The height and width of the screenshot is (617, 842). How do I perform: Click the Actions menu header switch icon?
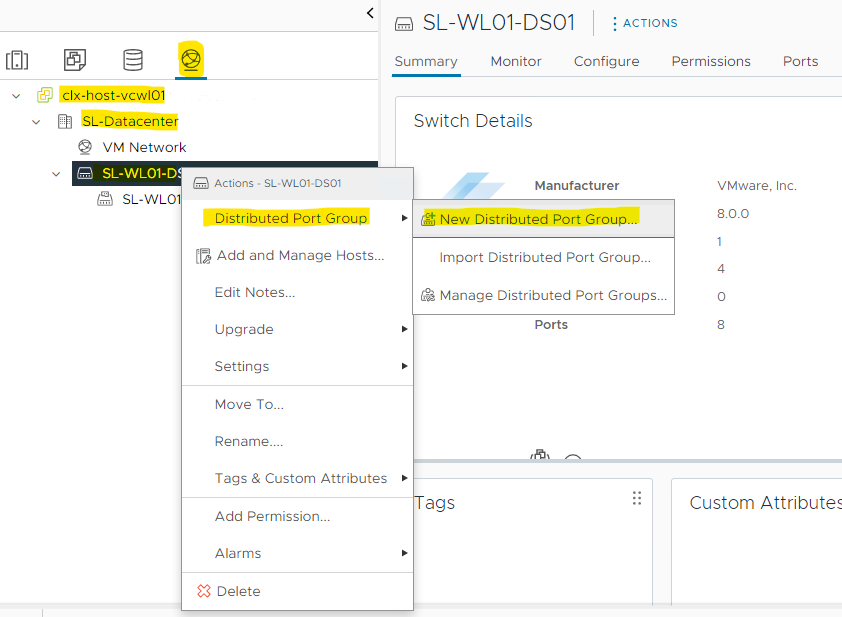pyautogui.click(x=201, y=184)
